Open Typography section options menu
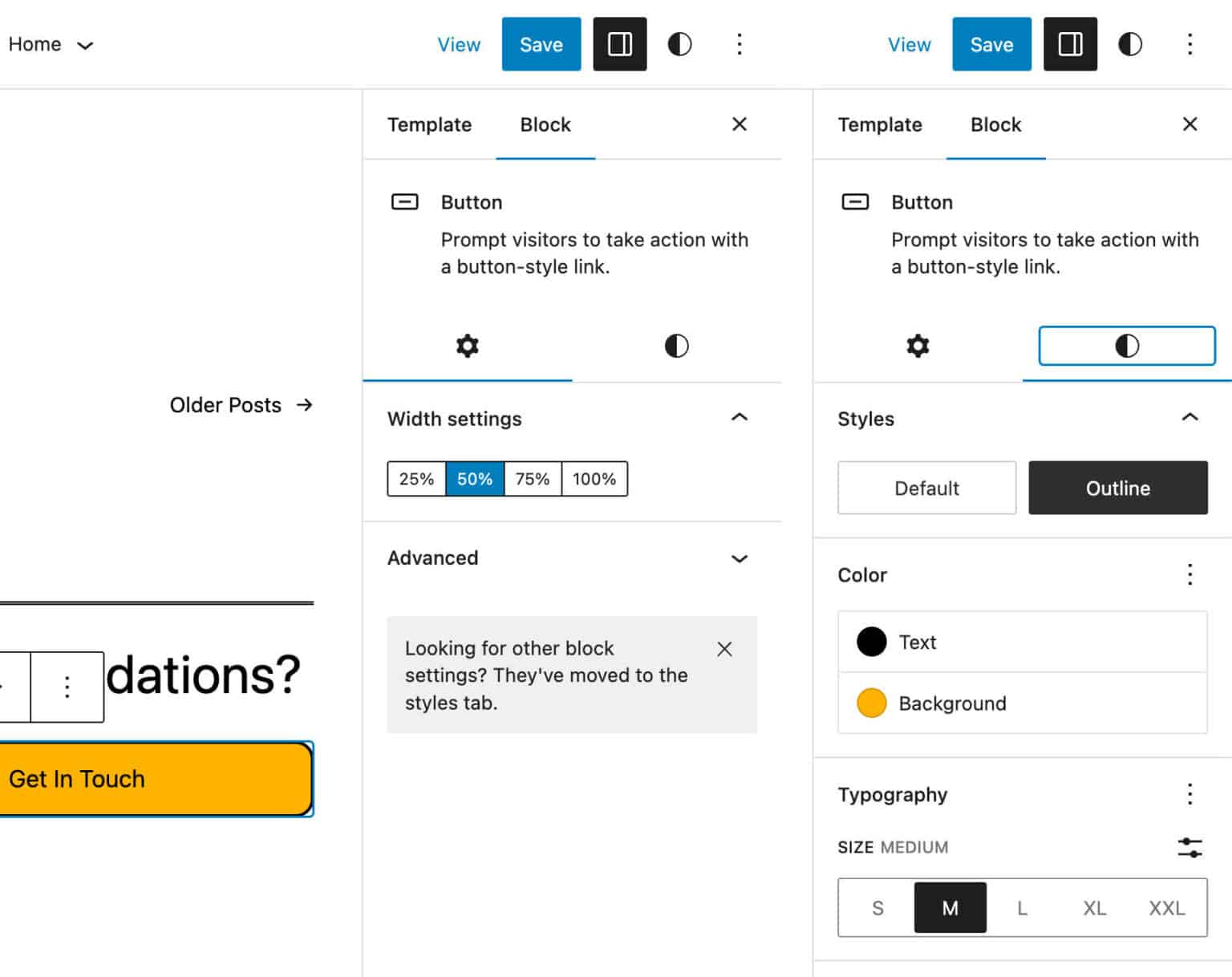The width and height of the screenshot is (1232, 977). [x=1189, y=794]
